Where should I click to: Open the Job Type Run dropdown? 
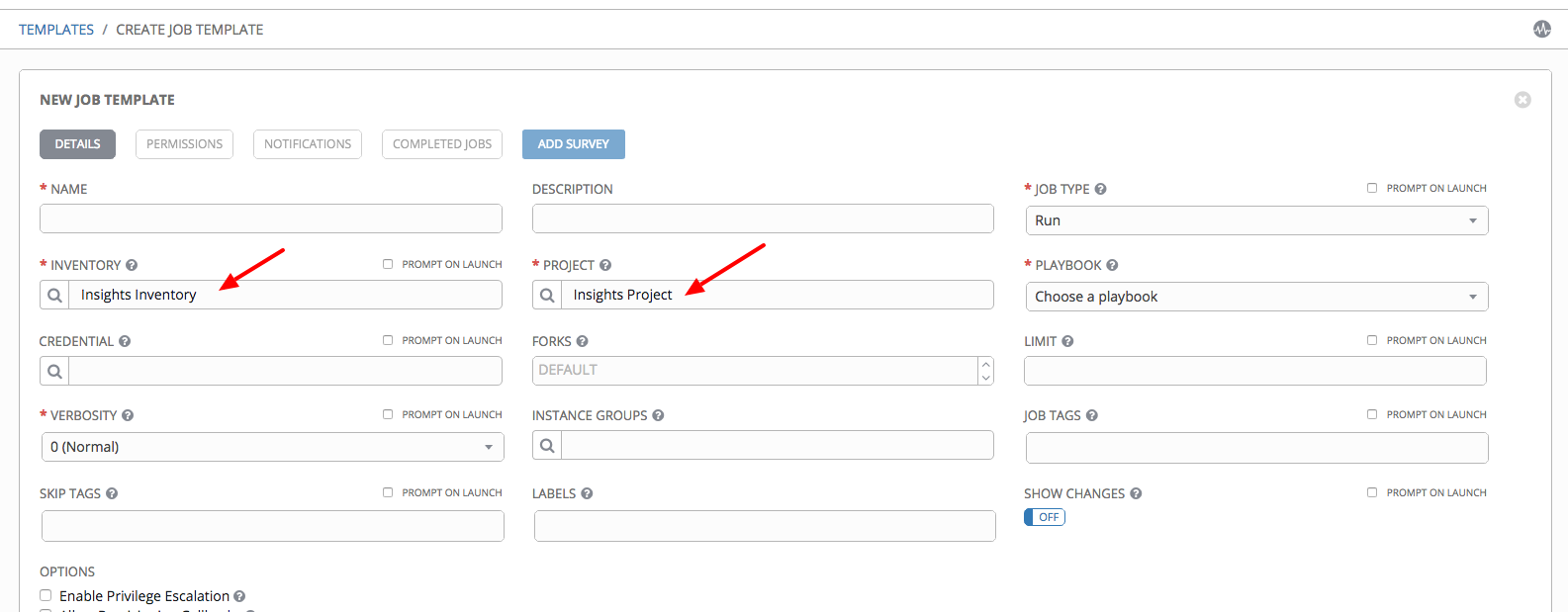click(1256, 220)
